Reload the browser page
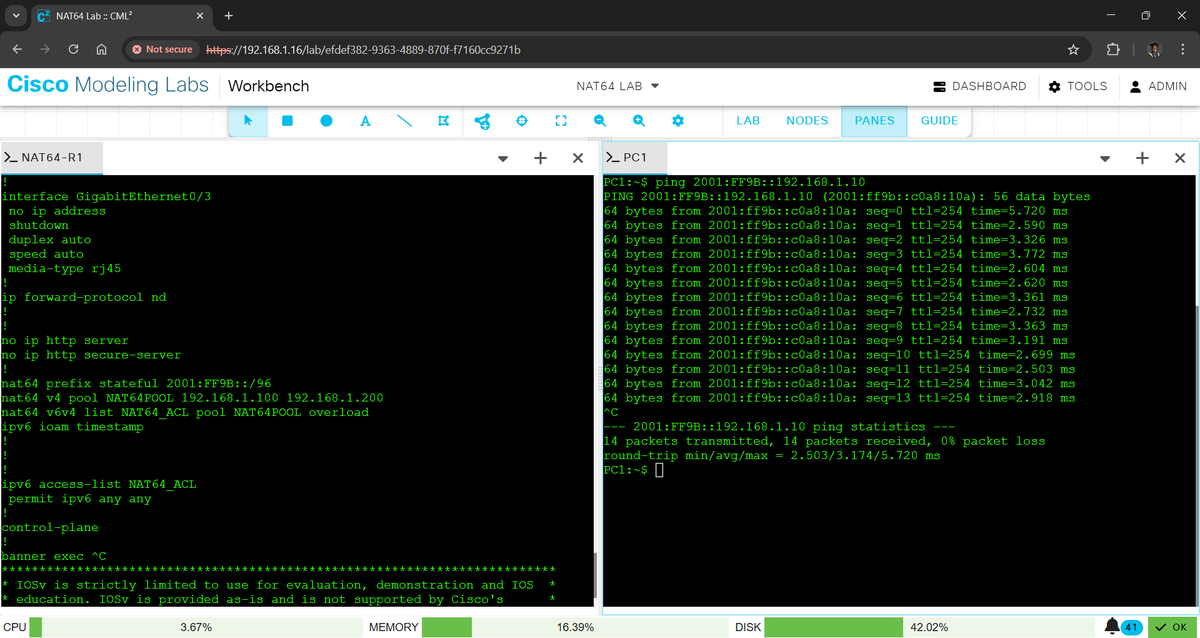 pos(73,49)
